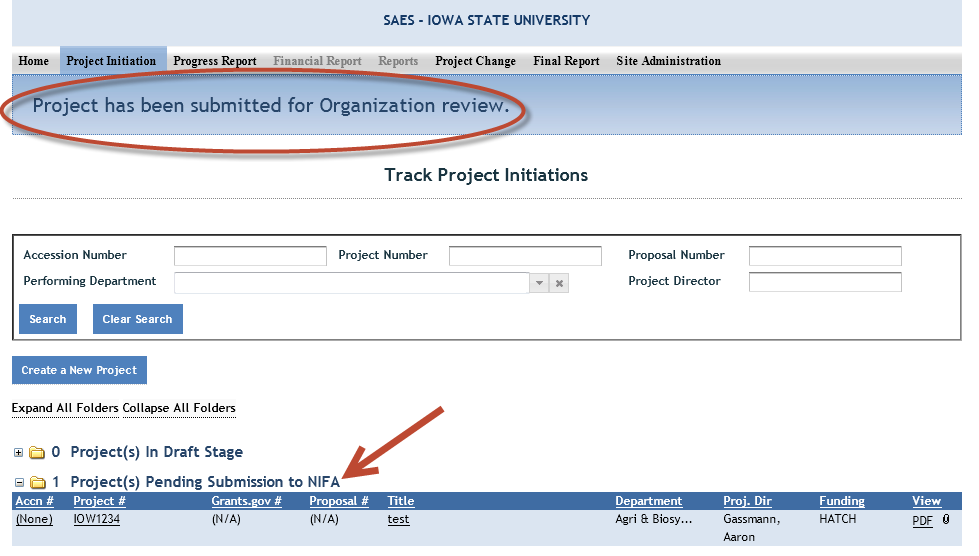Open the Progress Report menu
This screenshot has width=979, height=556.
[x=214, y=61]
